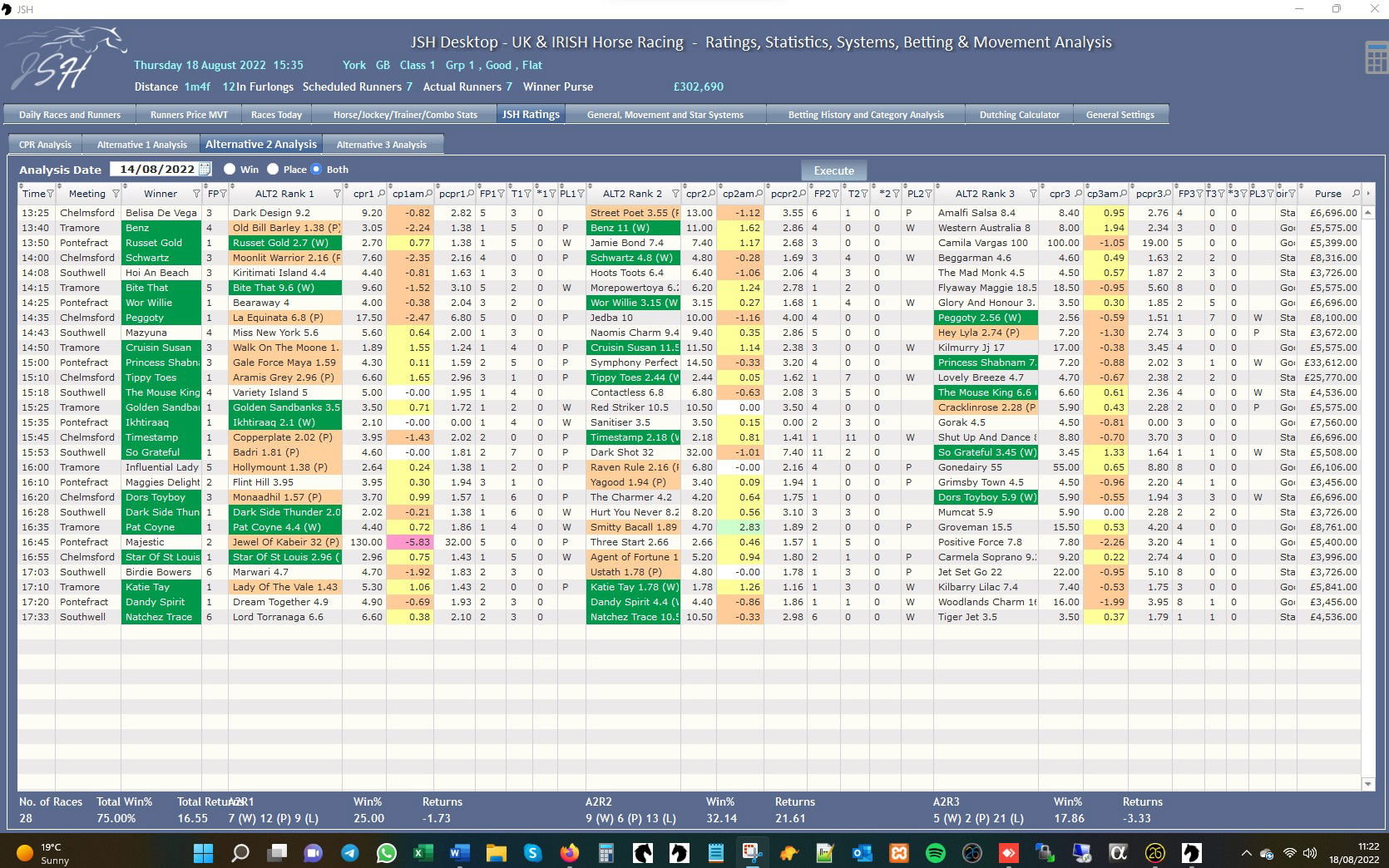Open Betting History and Category Analysis tab
The width and height of the screenshot is (1389, 868).
tap(866, 115)
